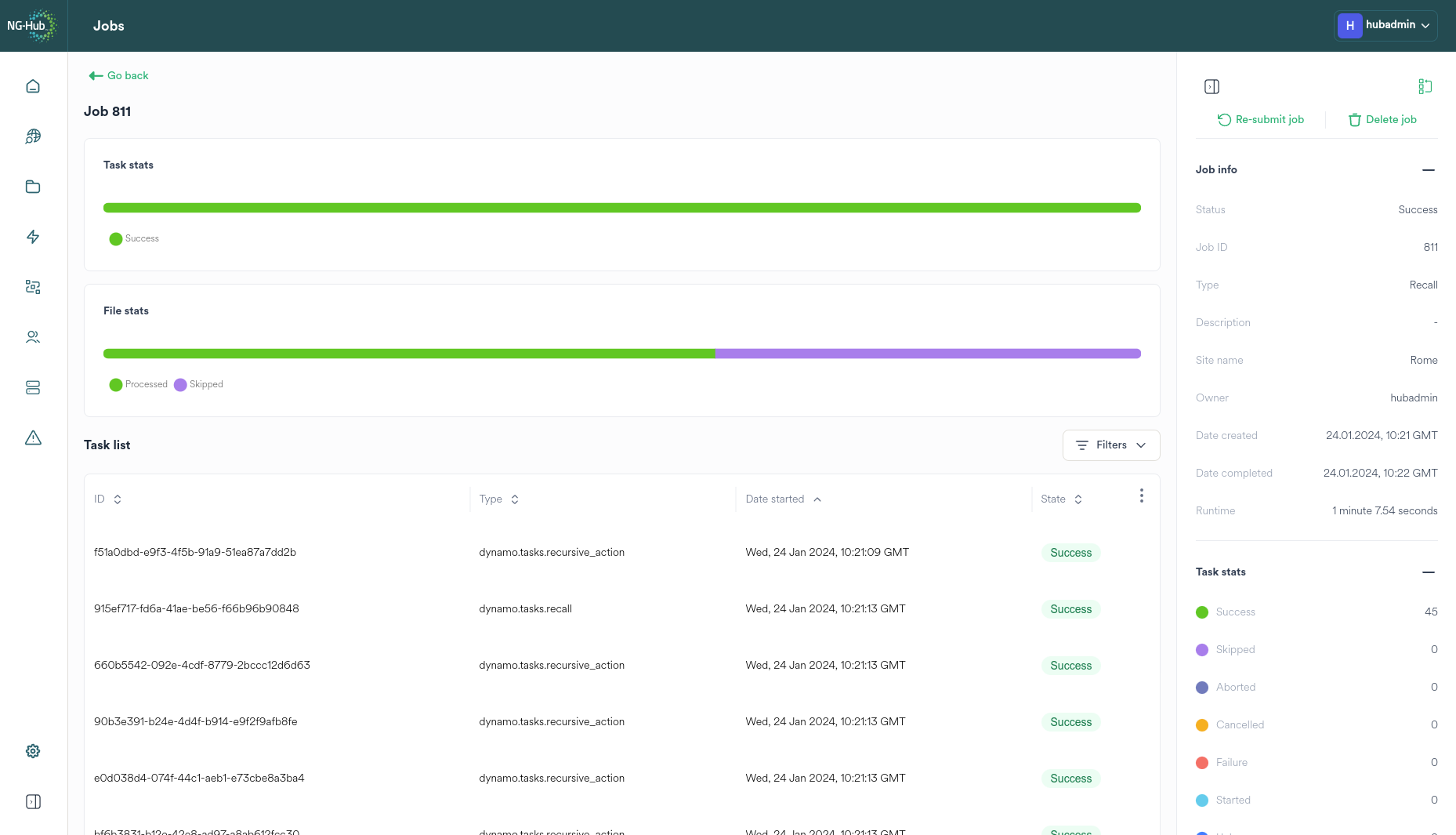Collapse the Task stats section

tap(1429, 572)
